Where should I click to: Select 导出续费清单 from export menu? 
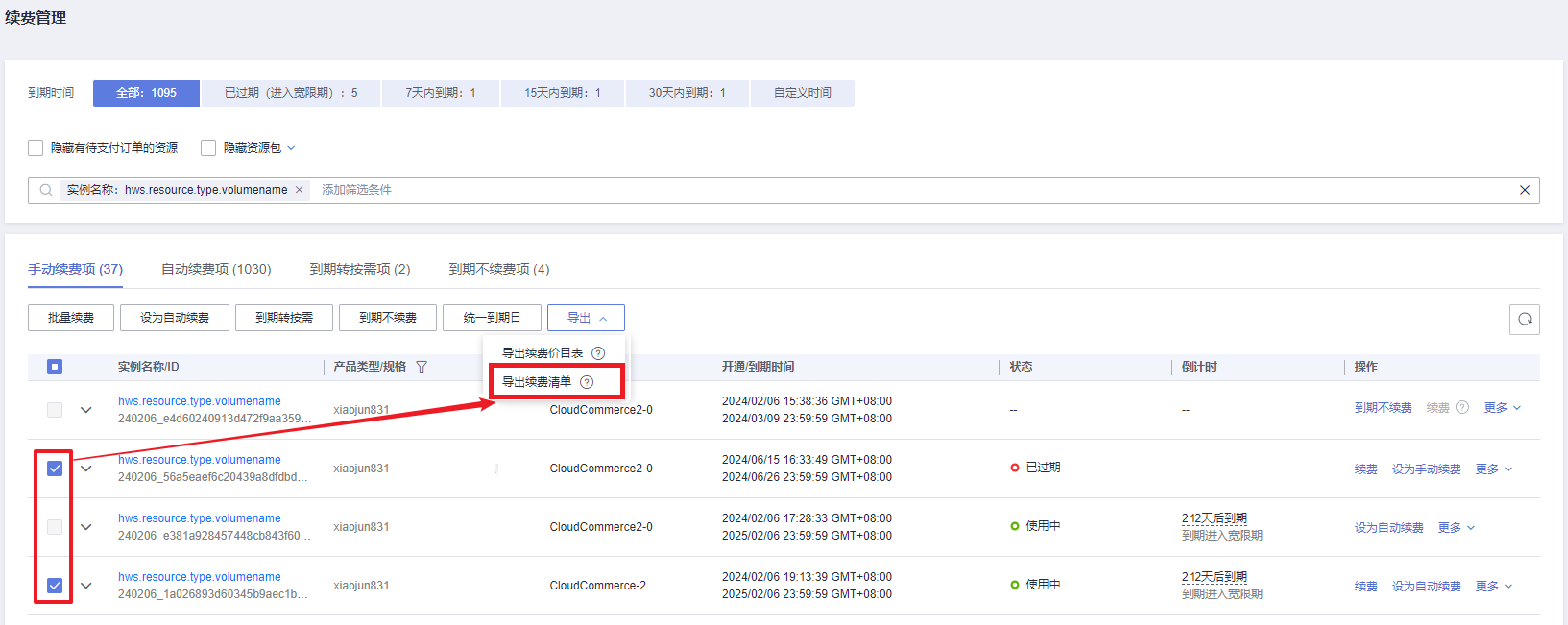coord(537,382)
